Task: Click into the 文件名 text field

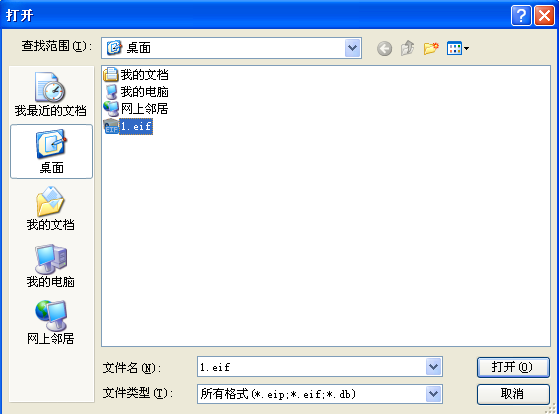Action: coord(312,367)
